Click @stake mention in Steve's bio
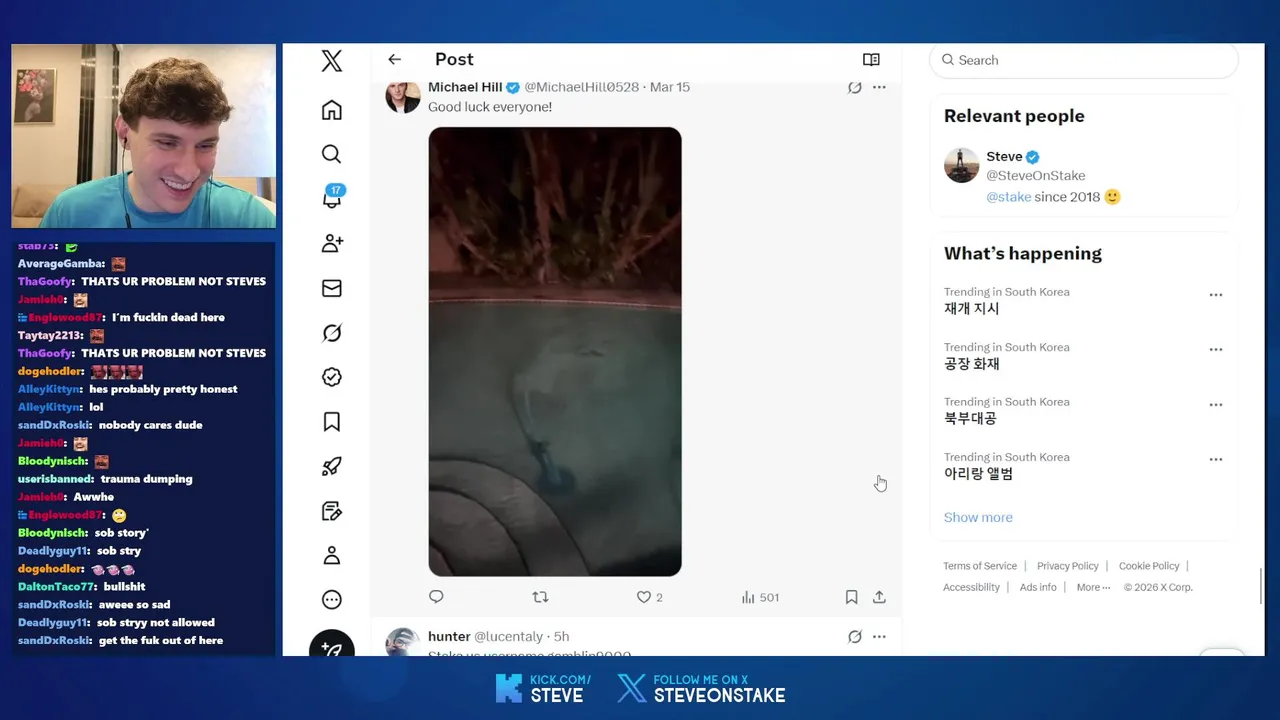Screen dimensions: 1280x720 [x=1009, y=197]
